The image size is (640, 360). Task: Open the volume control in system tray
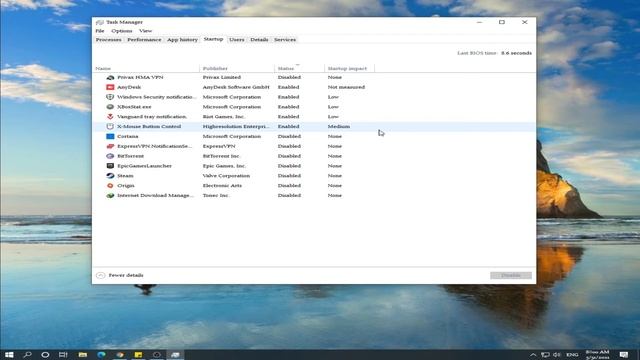pos(556,355)
